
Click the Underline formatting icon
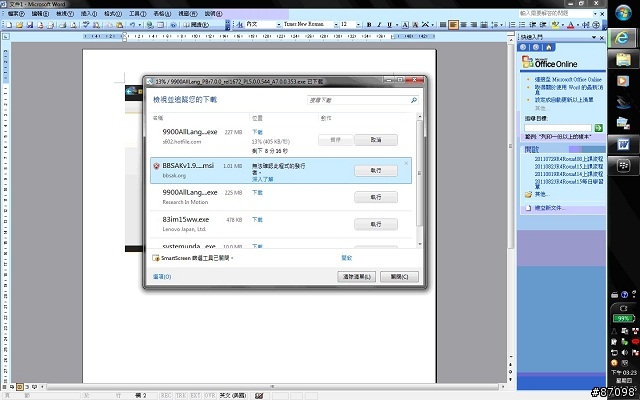389,25
